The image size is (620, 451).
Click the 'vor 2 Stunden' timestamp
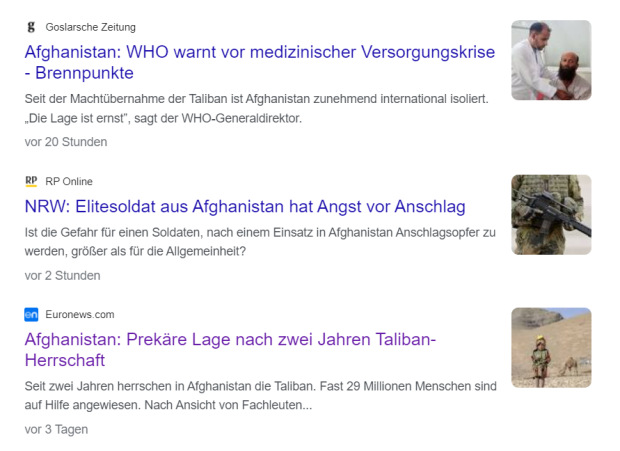(x=62, y=276)
